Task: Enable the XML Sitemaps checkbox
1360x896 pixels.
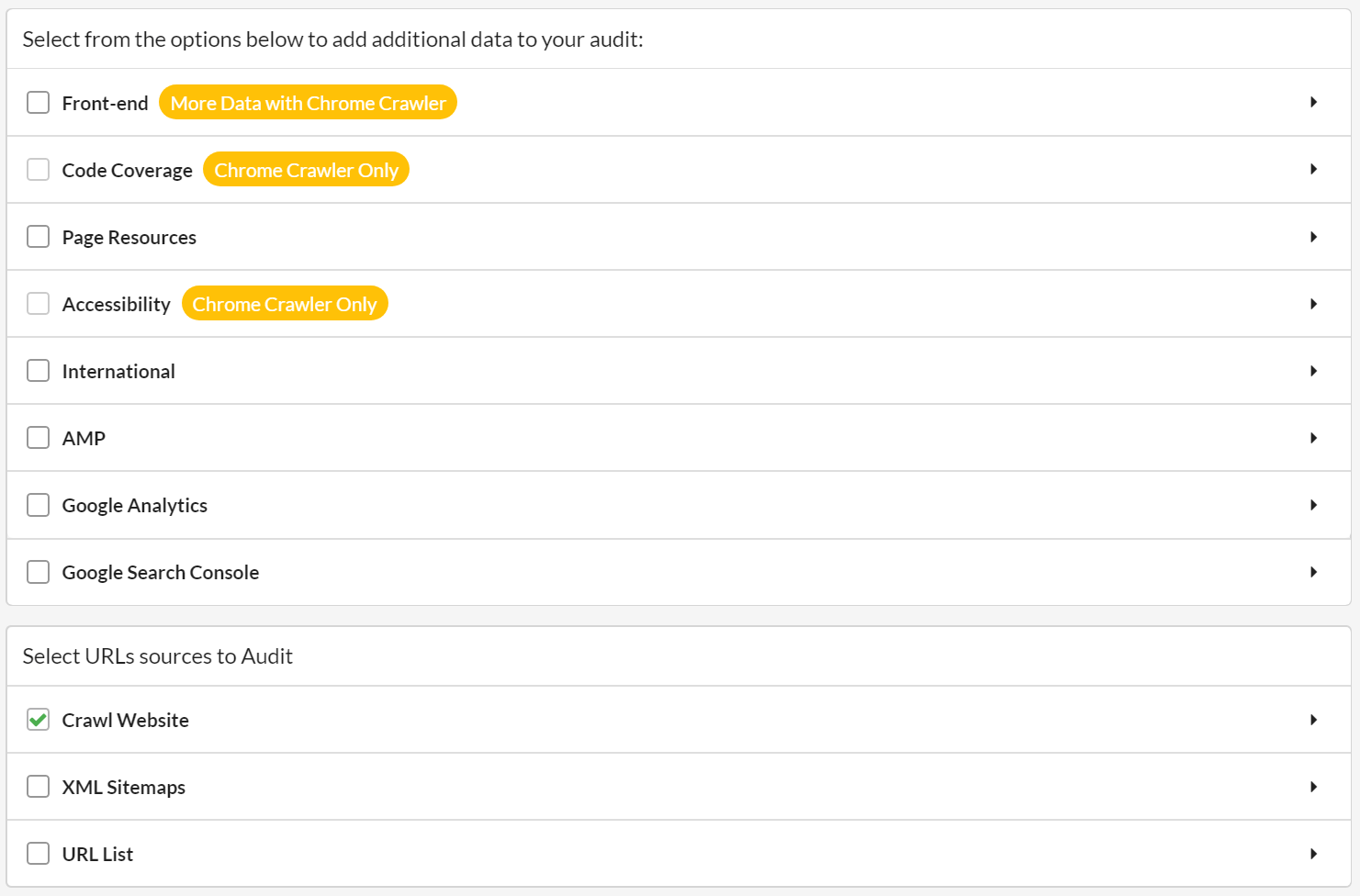Action: (38, 786)
